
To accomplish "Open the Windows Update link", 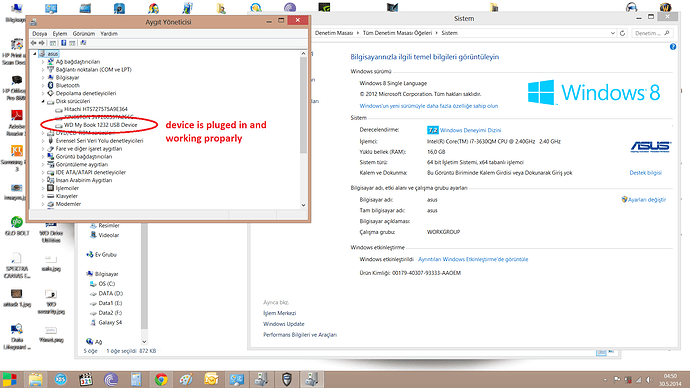I will tap(284, 324).
